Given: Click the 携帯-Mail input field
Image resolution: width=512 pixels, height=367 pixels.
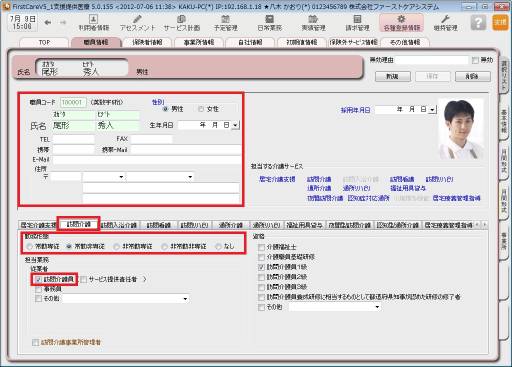Looking at the screenshot, I should point(186,150).
